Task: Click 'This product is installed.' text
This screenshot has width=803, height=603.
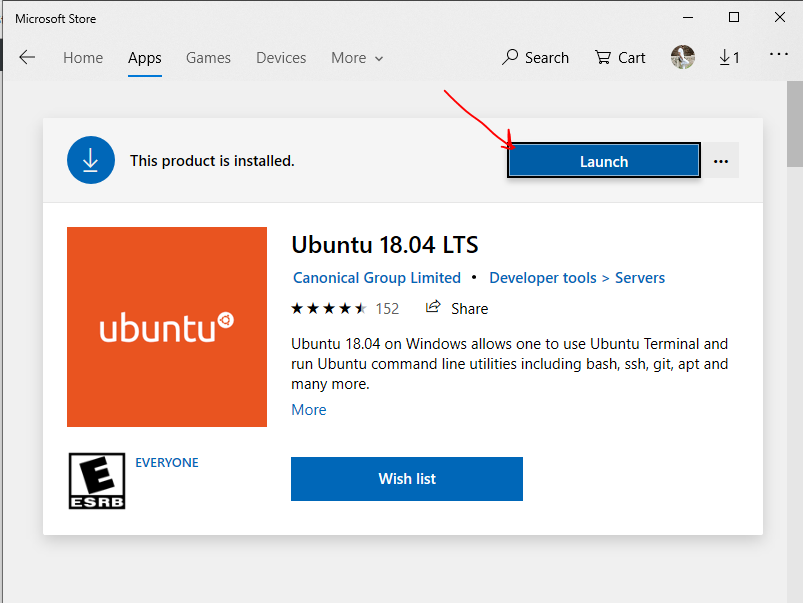Action: [212, 161]
